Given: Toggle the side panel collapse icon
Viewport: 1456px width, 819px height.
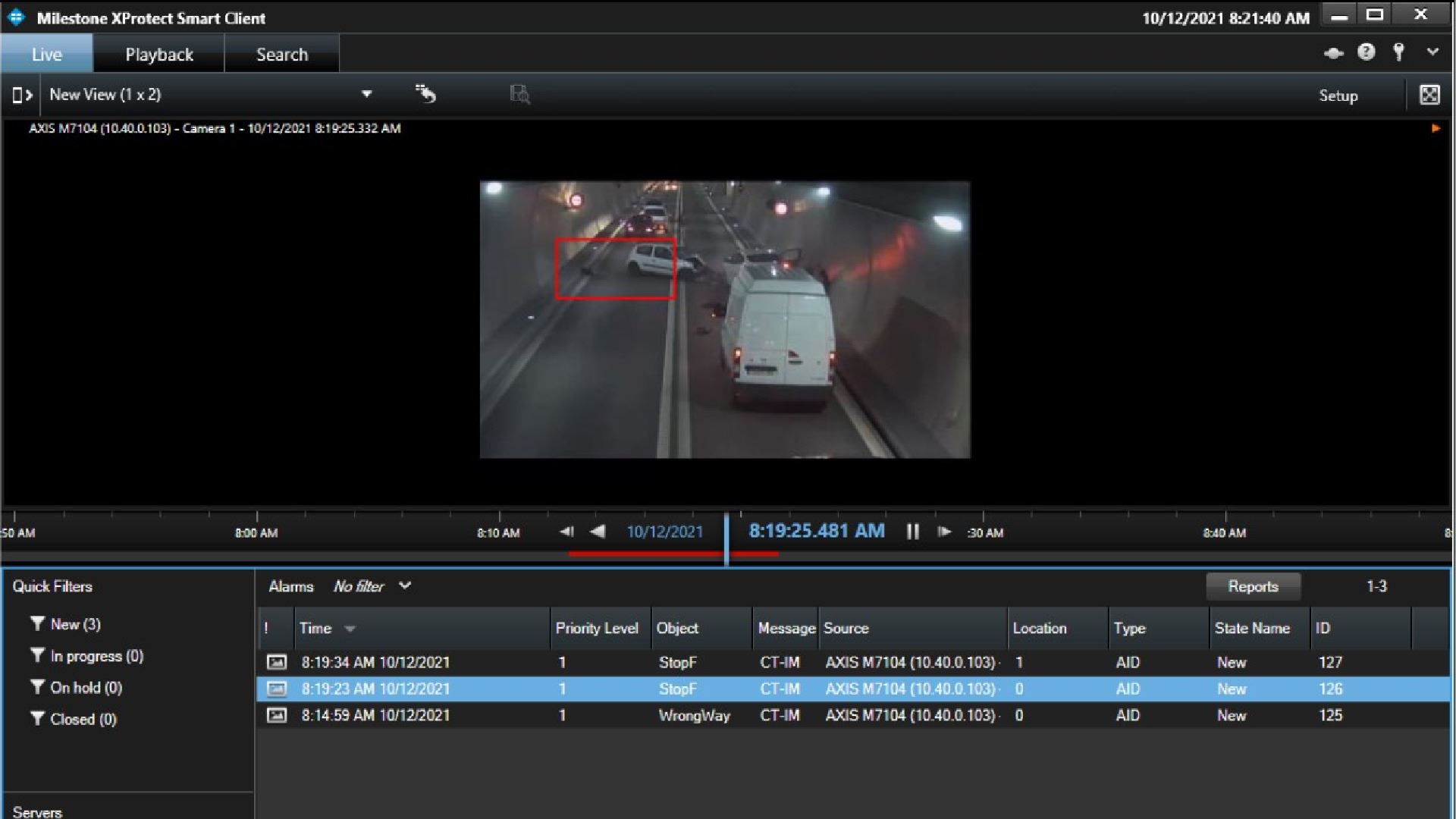Looking at the screenshot, I should pos(22,95).
